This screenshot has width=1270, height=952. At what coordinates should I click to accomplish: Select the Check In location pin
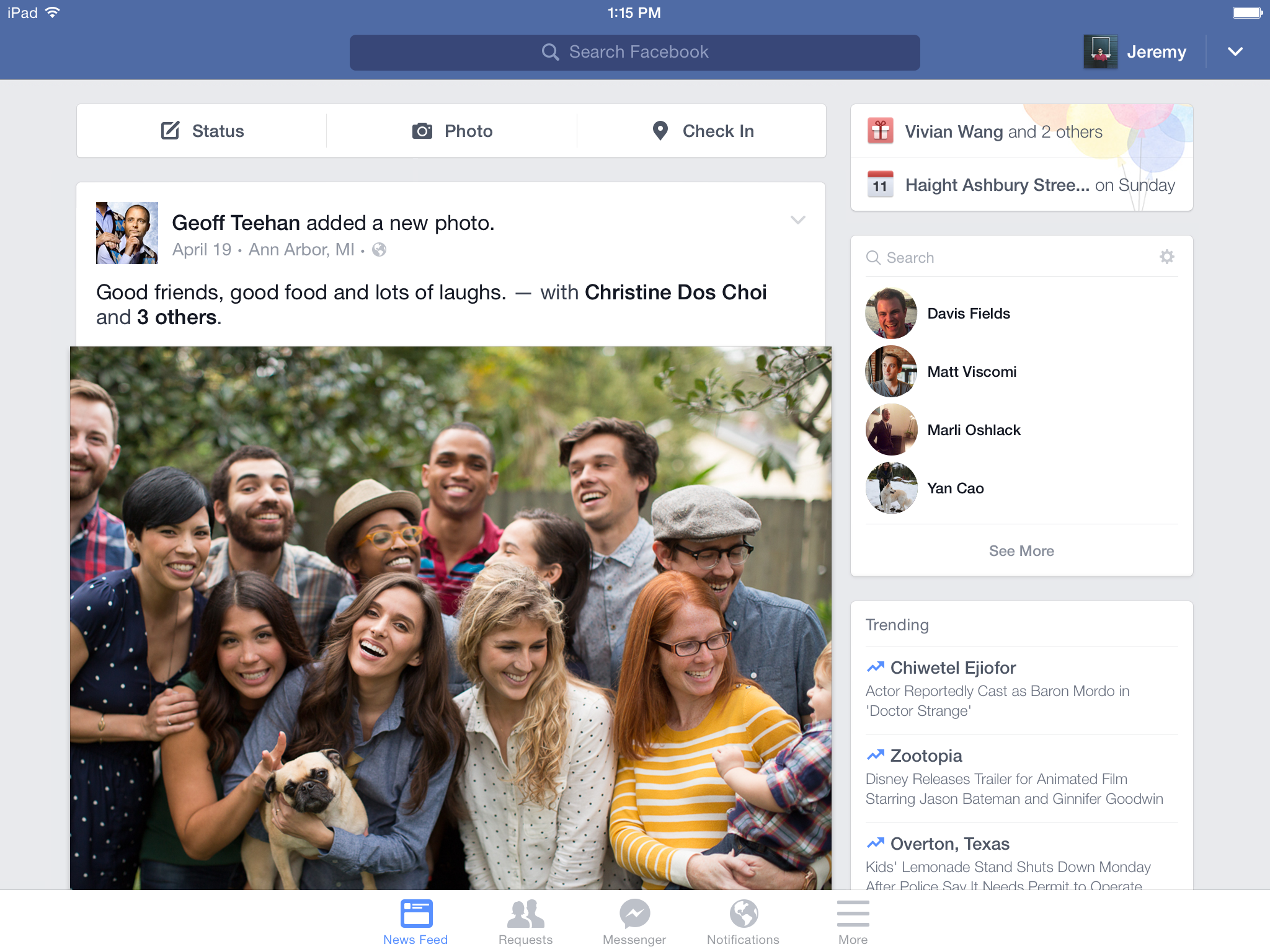tap(660, 131)
